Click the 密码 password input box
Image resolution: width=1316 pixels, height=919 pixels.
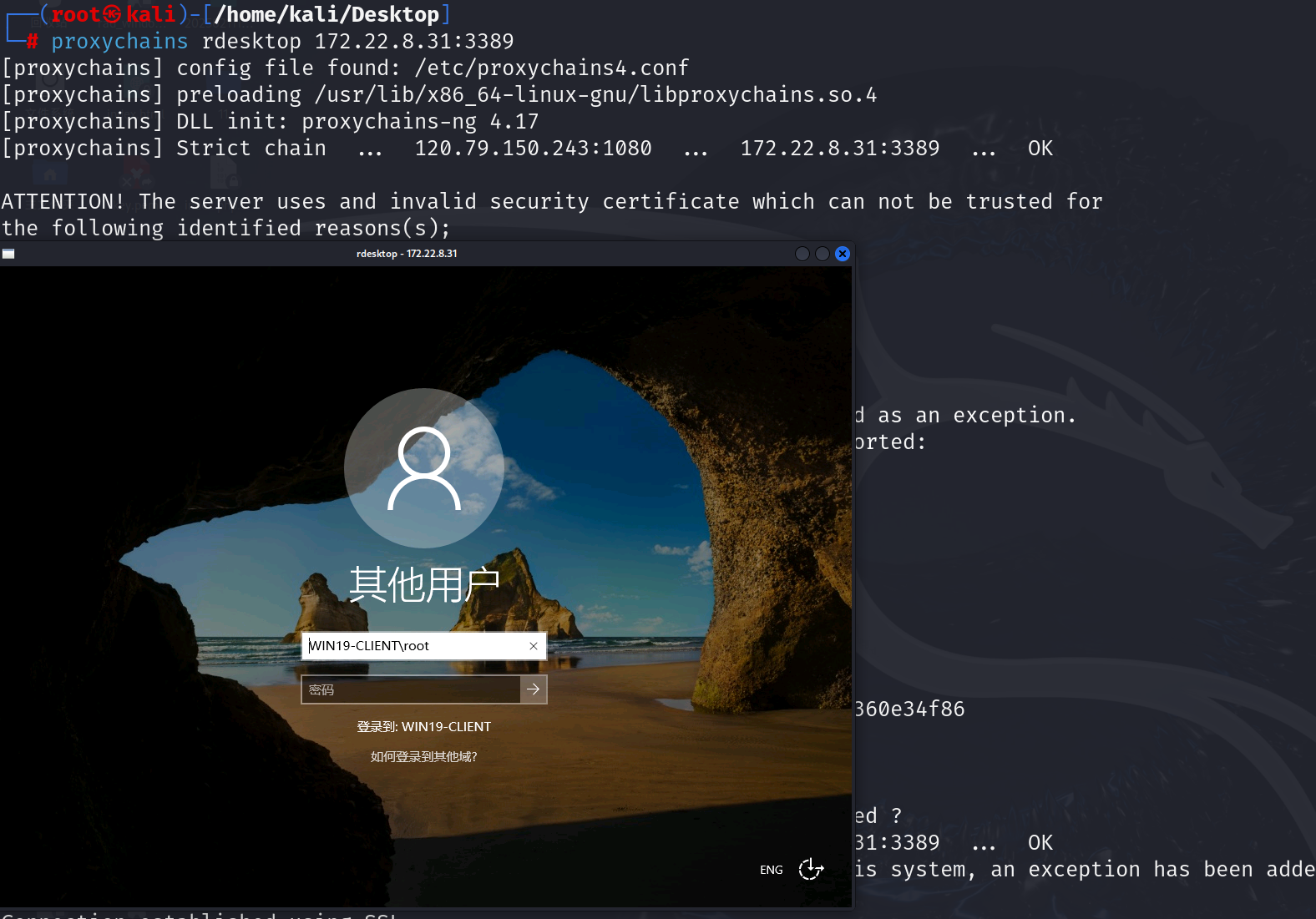(411, 689)
